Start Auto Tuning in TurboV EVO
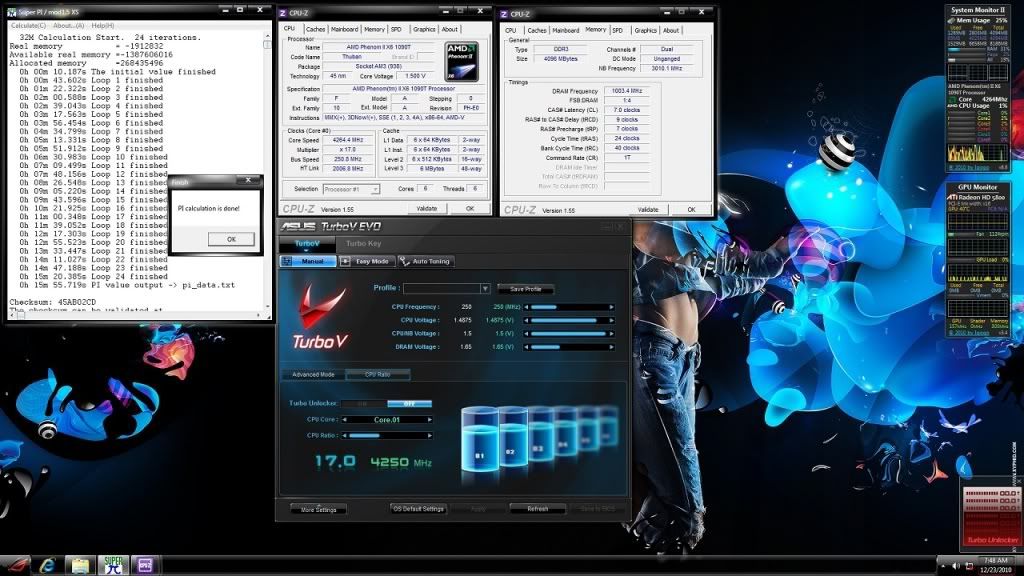1024x576 pixels. (425, 261)
